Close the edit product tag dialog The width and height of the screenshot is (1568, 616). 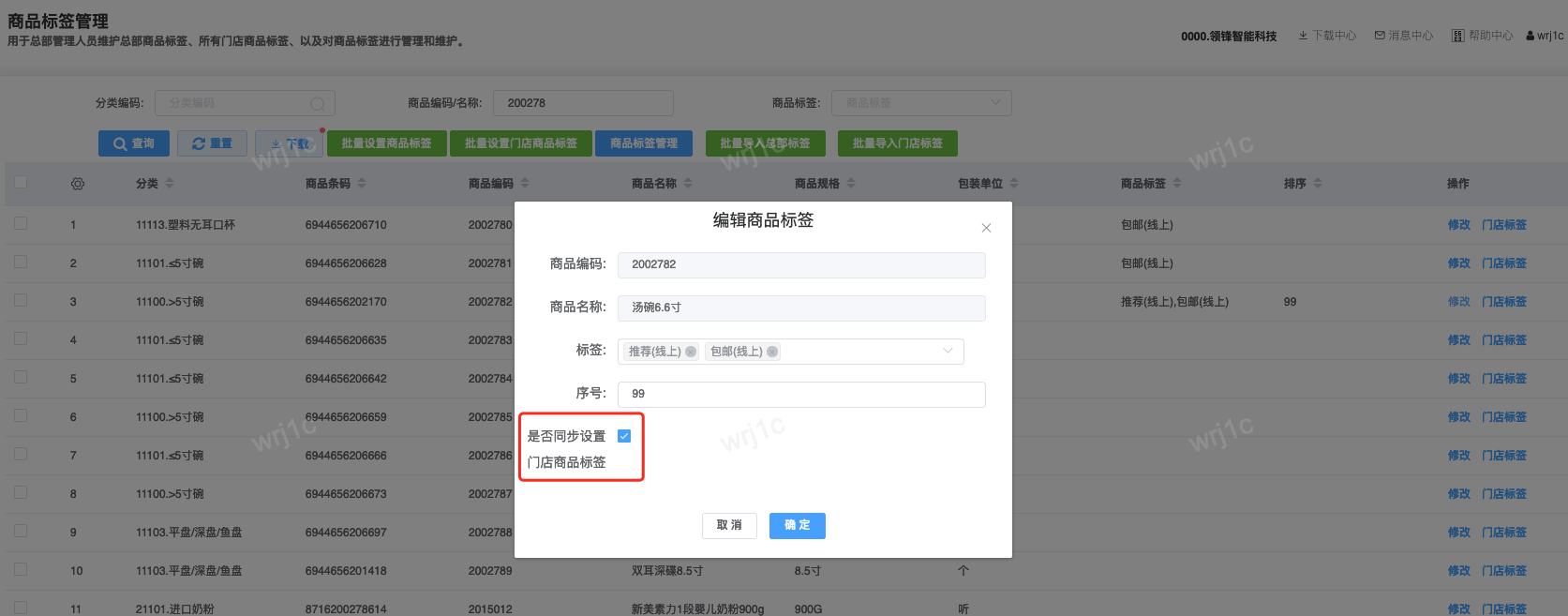(x=986, y=228)
